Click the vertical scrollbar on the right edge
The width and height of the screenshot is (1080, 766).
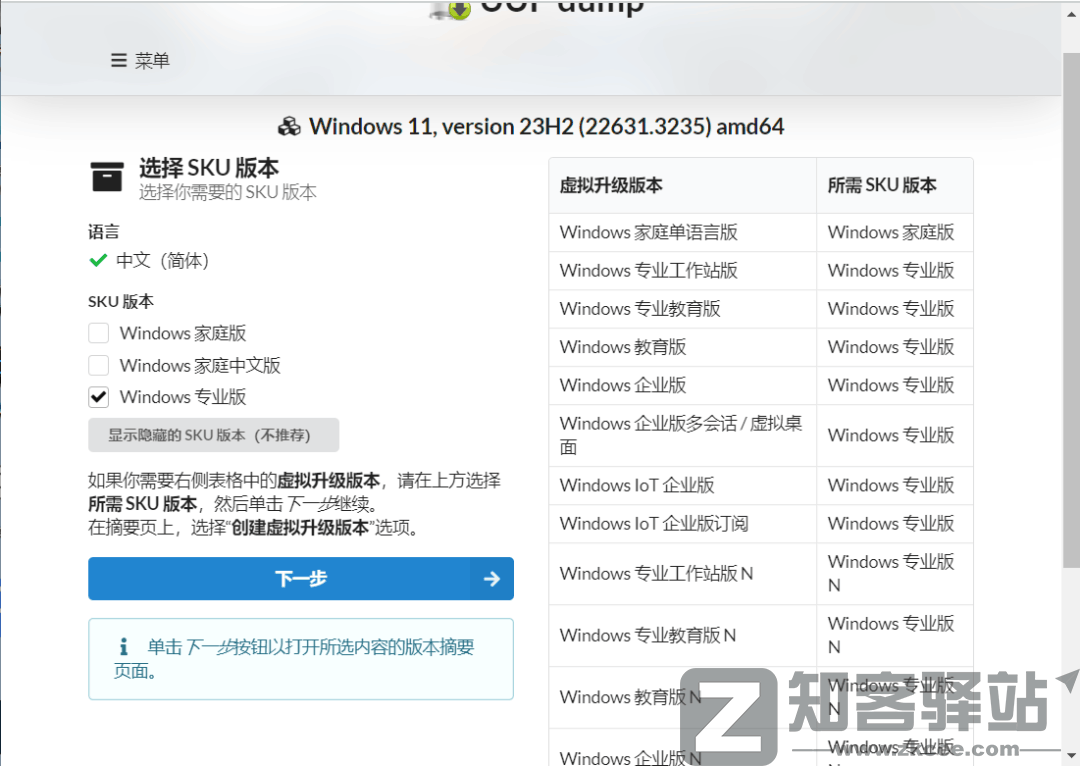click(x=1070, y=300)
